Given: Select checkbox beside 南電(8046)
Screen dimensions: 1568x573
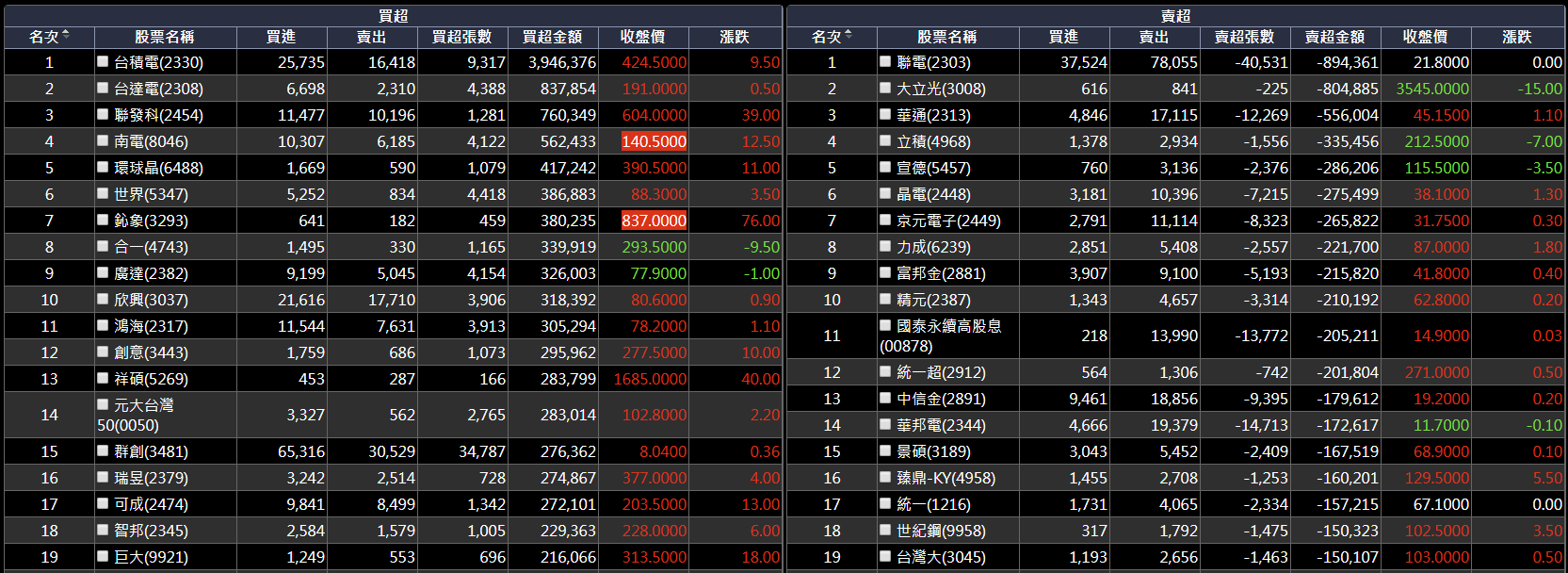Looking at the screenshot, I should [103, 140].
